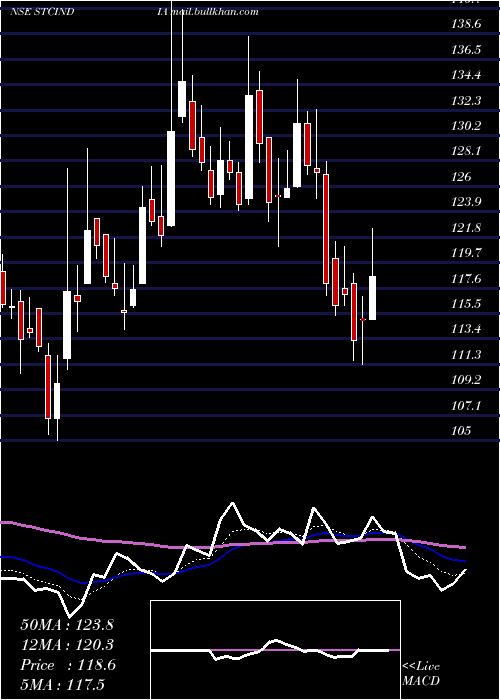Click the 136.5 price axis label
The height and width of the screenshot is (700, 500).
pyautogui.click(x=467, y=50)
